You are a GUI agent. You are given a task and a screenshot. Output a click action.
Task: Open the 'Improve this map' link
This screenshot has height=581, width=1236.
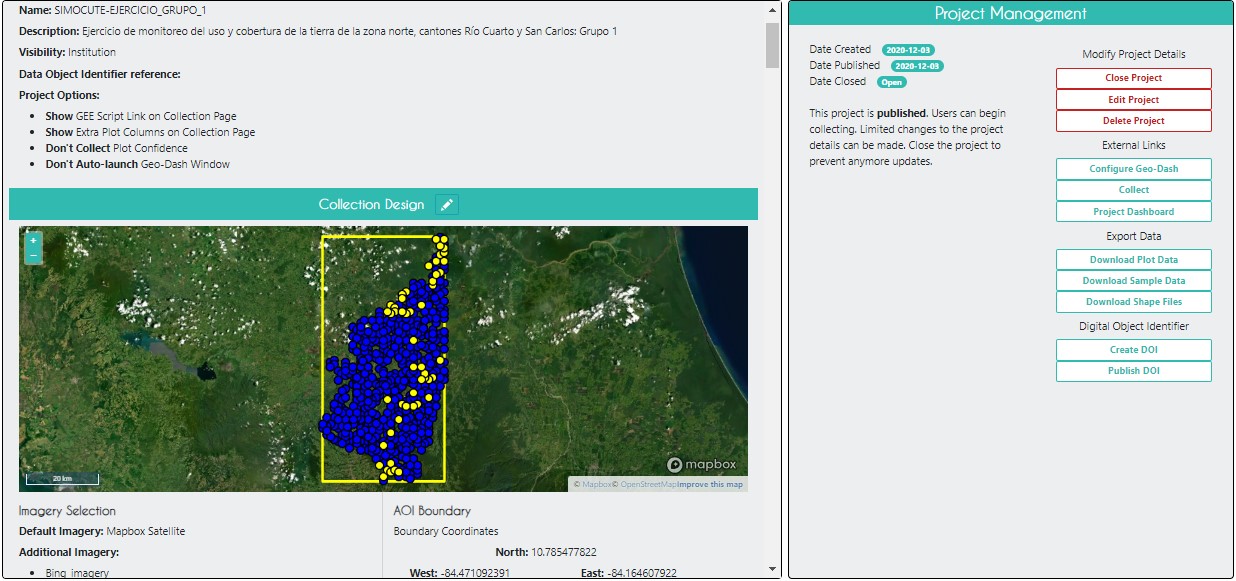[x=711, y=485]
